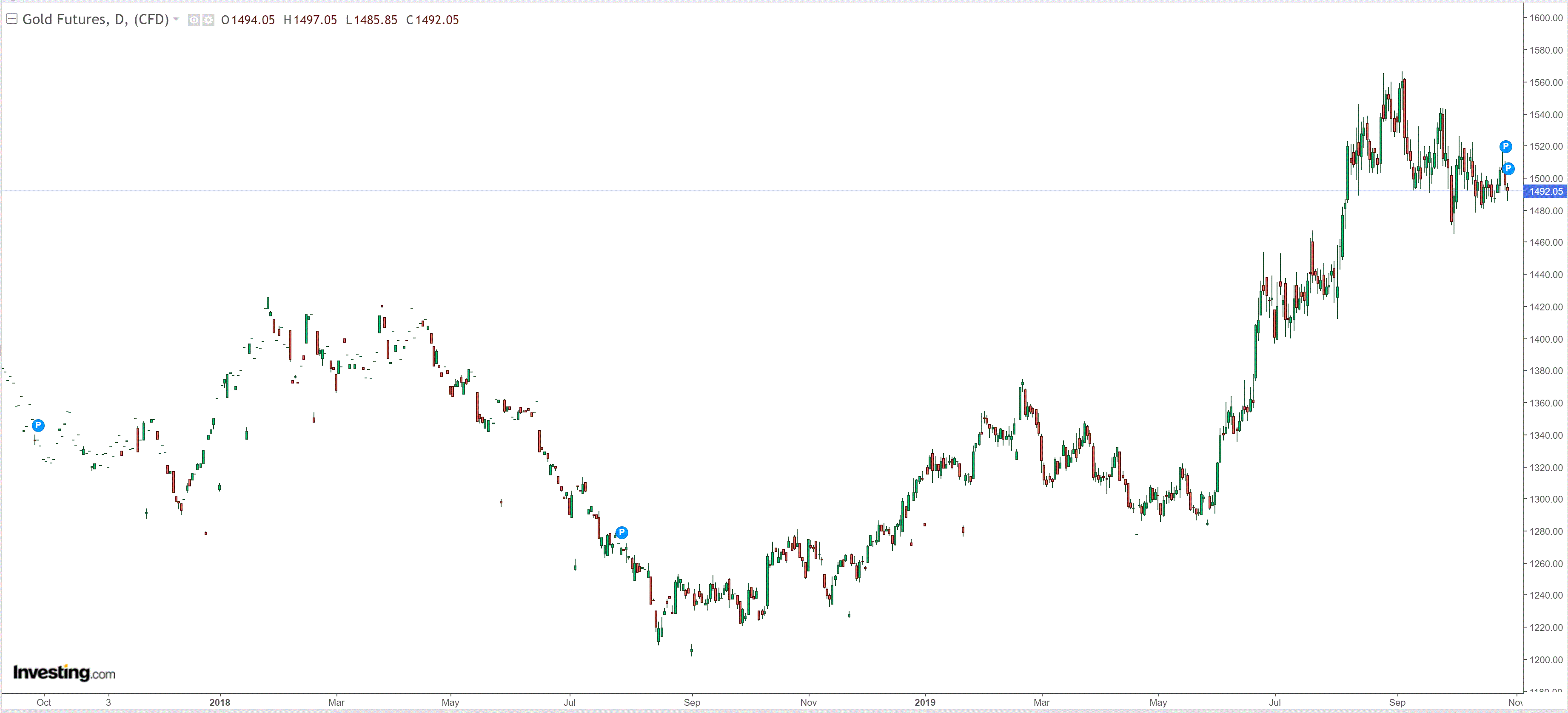Click upper P marker beside 1520.00 level
This screenshot has height=713, width=1568.
coord(1505,147)
